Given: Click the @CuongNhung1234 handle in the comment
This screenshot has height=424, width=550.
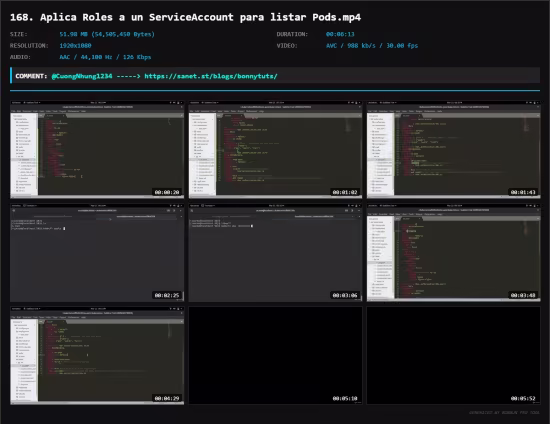Looking at the screenshot, I should pos(82,76).
